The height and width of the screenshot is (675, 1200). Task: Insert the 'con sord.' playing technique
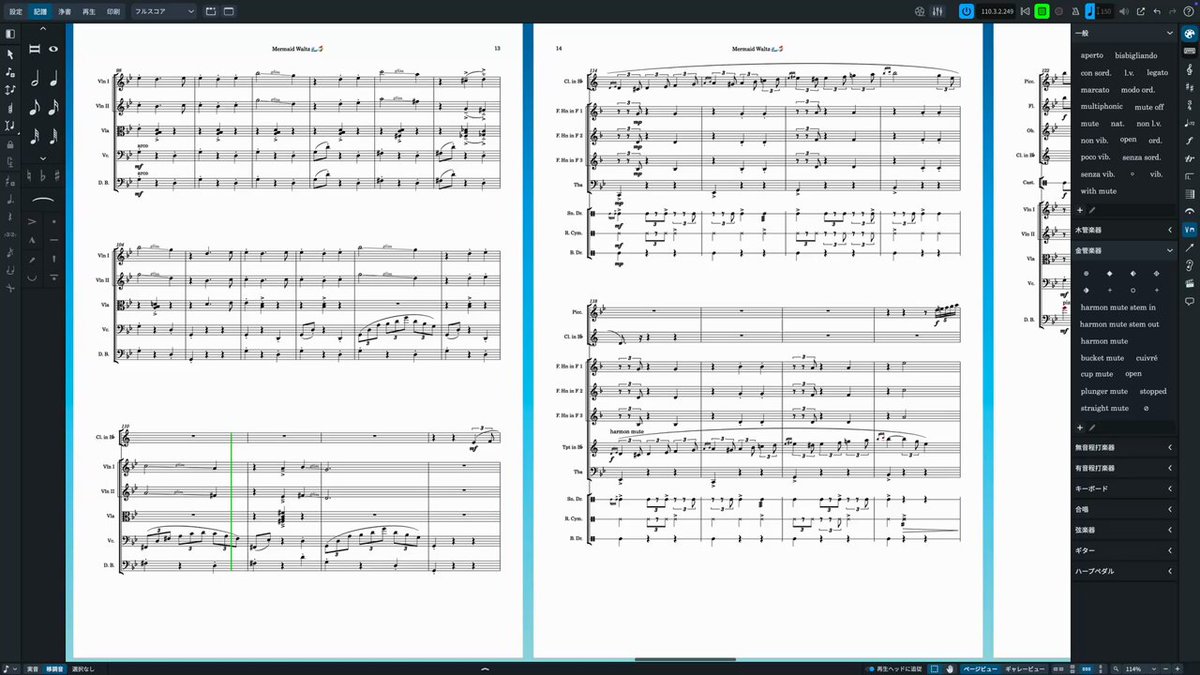coord(1096,73)
